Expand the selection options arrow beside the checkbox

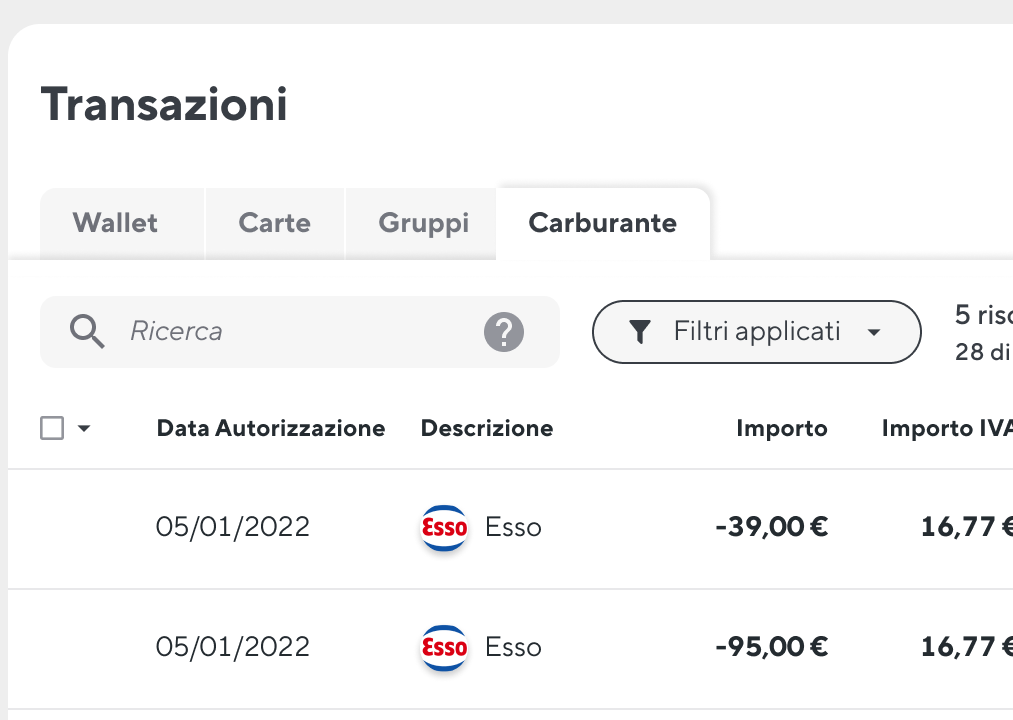[84, 428]
